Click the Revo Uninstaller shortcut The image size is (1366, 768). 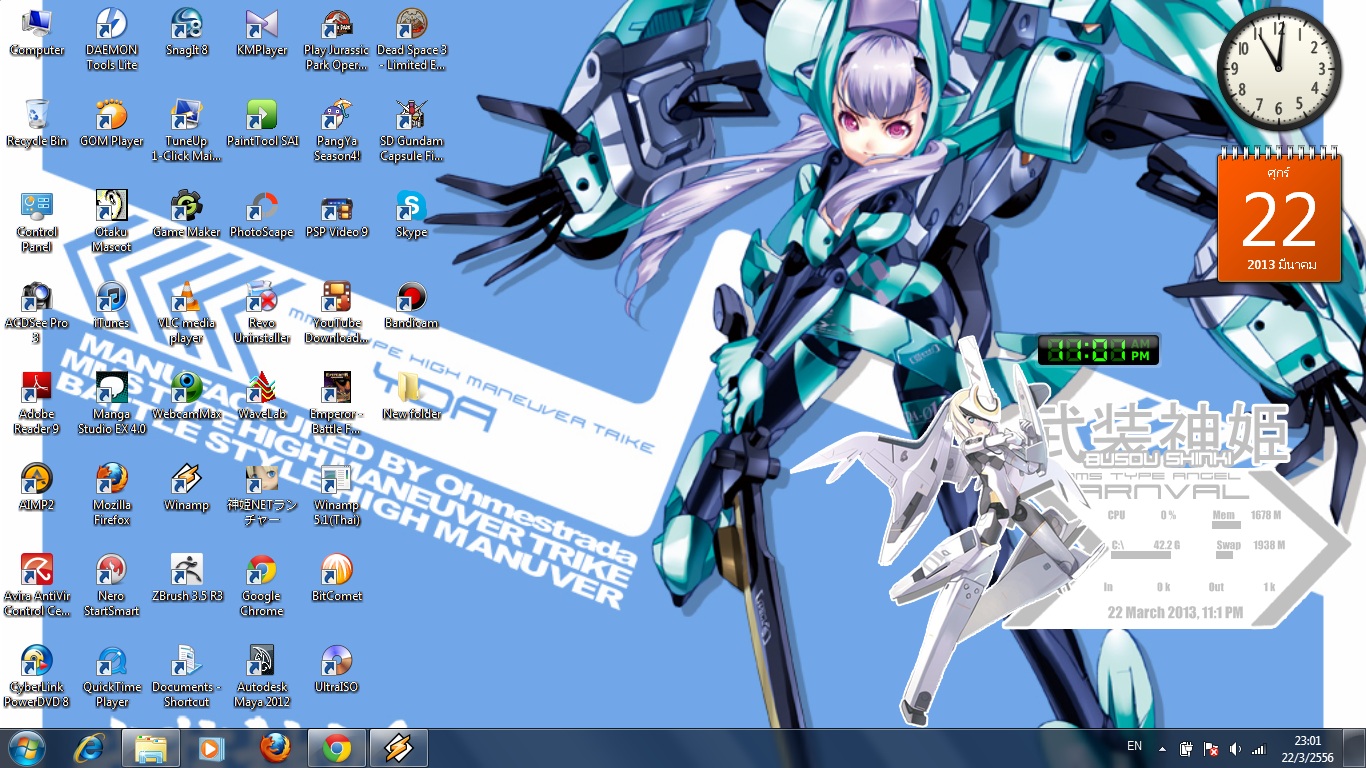click(262, 313)
